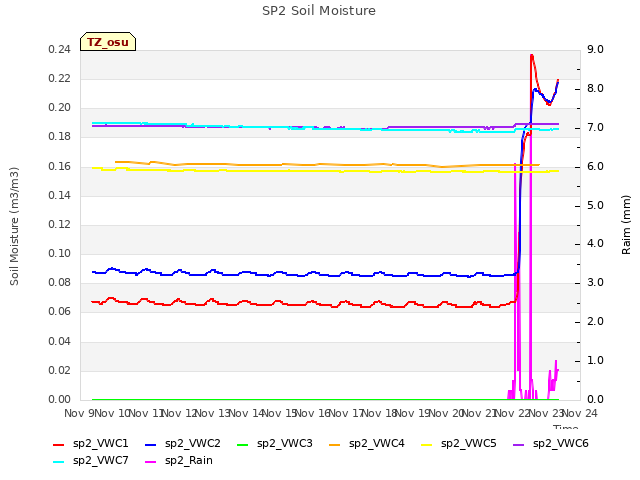Screen dimensions: 640x480
Task: Select the sp2_VWC1 legend label
Action: (101, 444)
